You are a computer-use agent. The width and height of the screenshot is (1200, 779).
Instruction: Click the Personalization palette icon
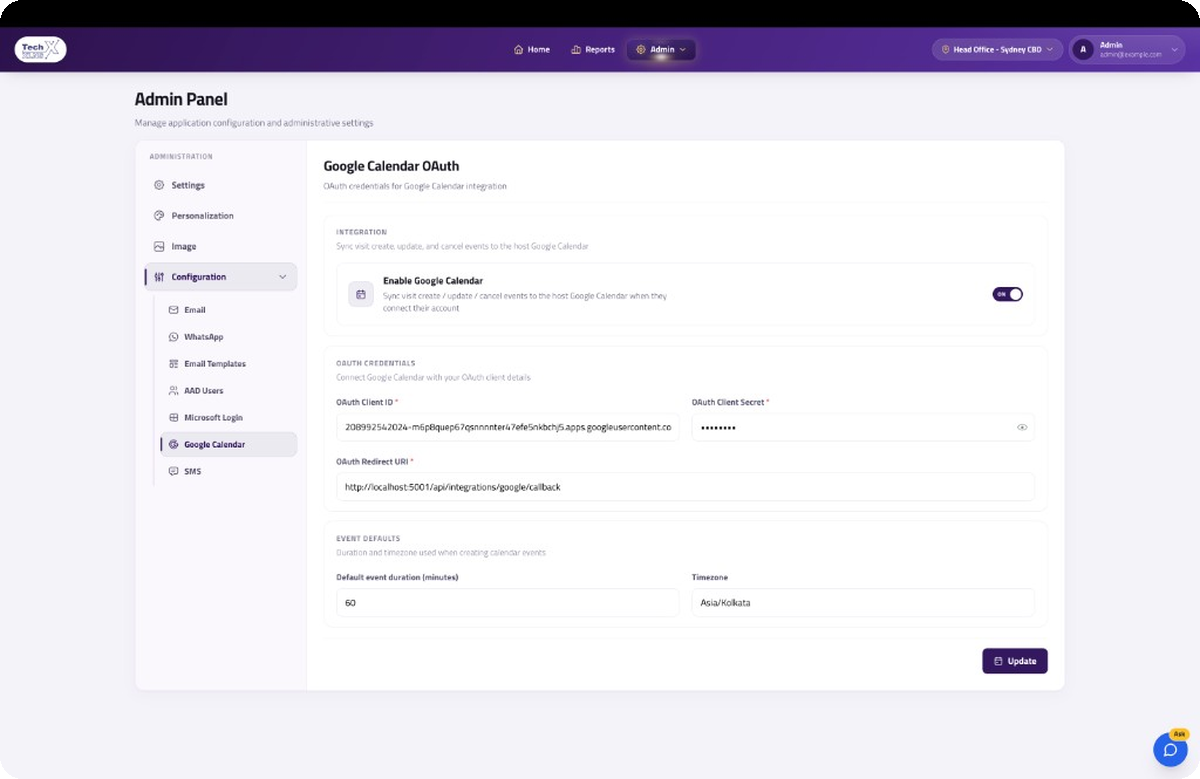click(x=159, y=216)
